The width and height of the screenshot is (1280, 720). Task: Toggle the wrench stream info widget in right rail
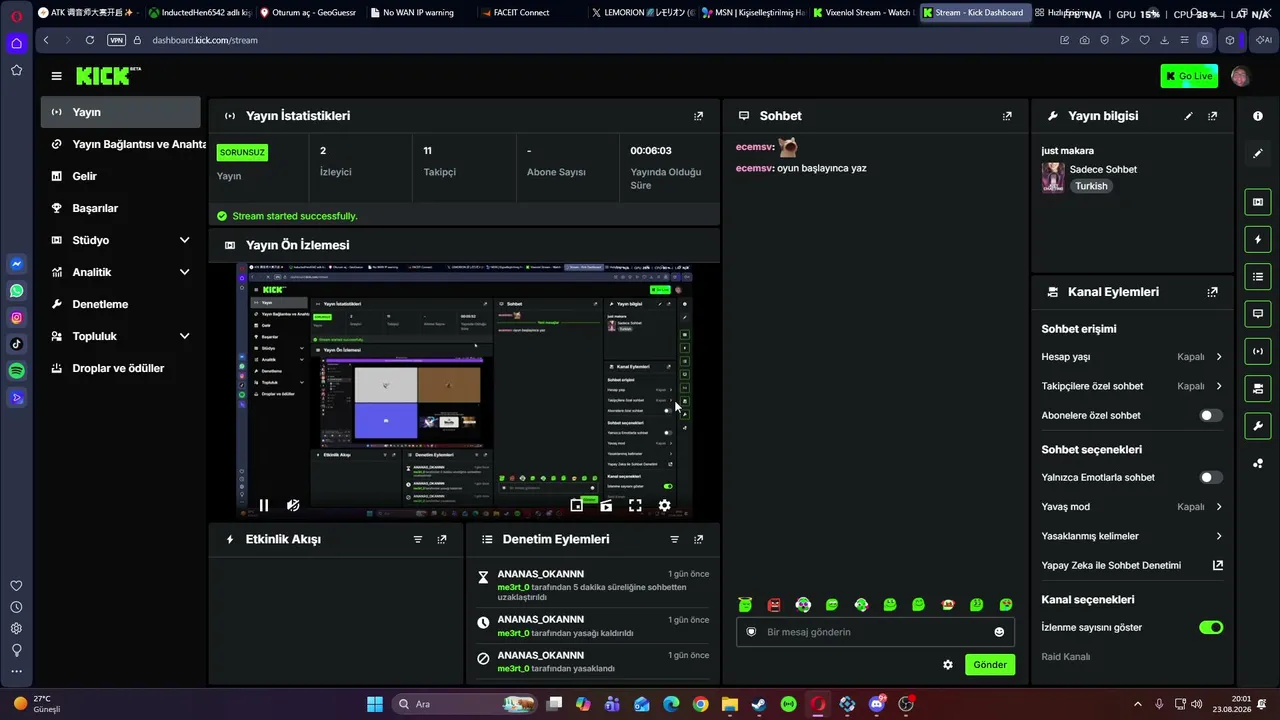[x=1258, y=426]
